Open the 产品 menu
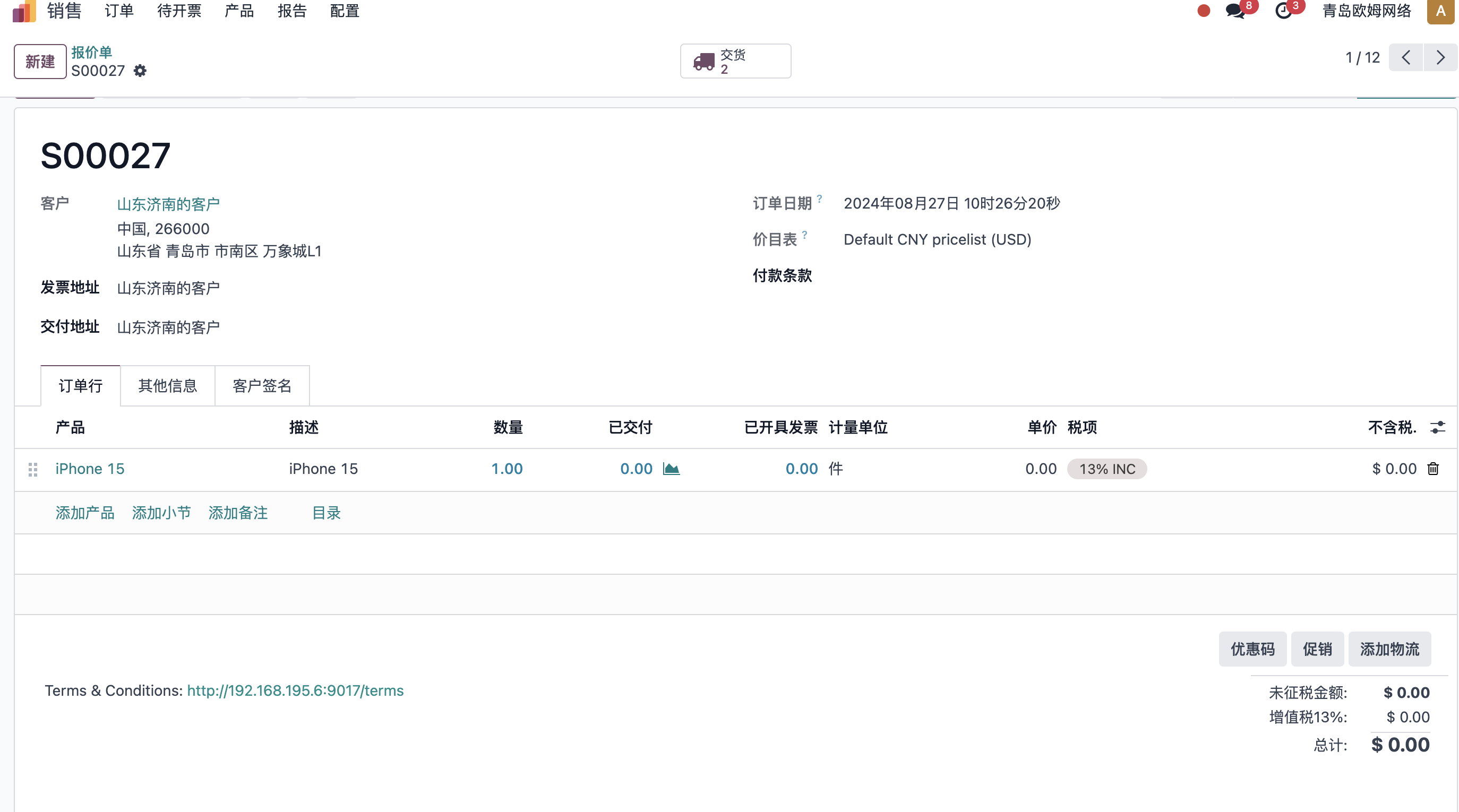 click(239, 11)
